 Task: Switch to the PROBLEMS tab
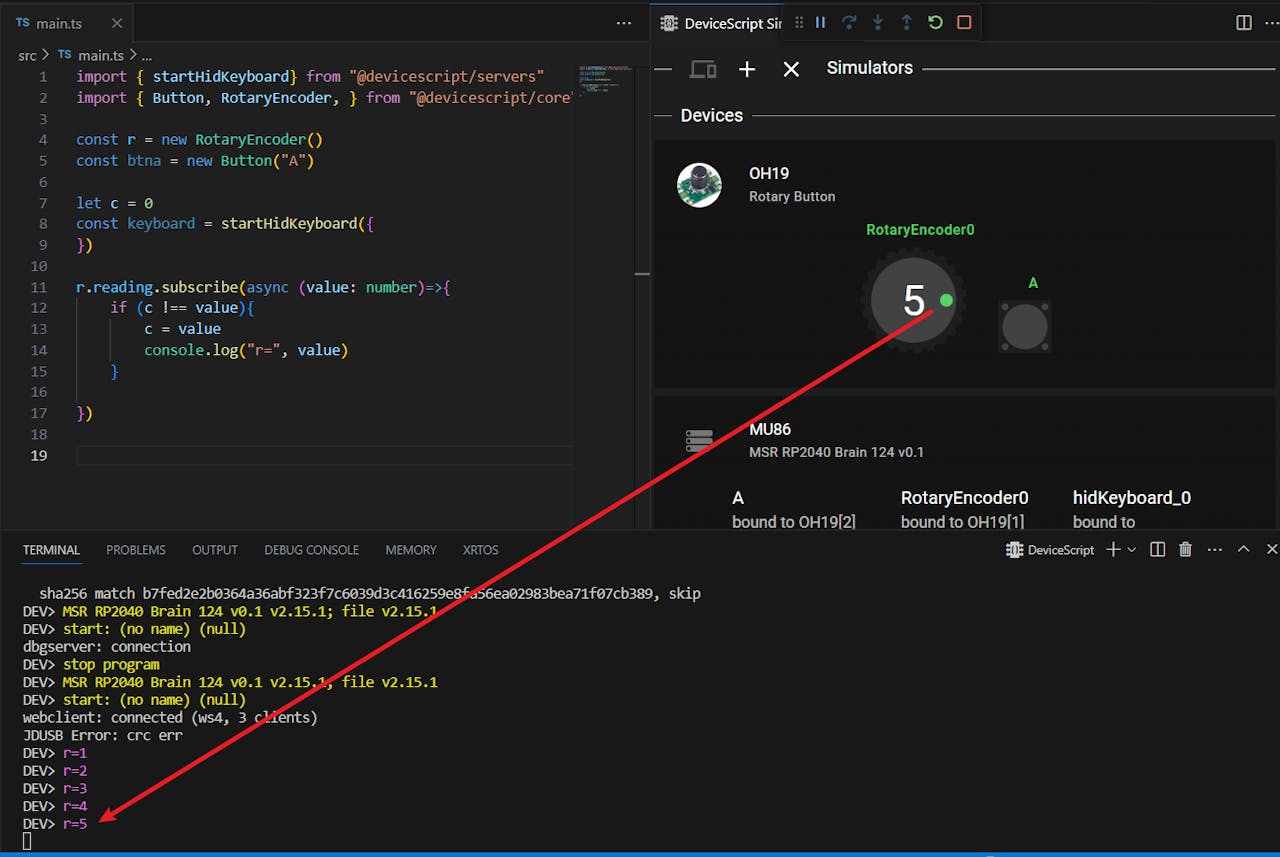pos(136,550)
